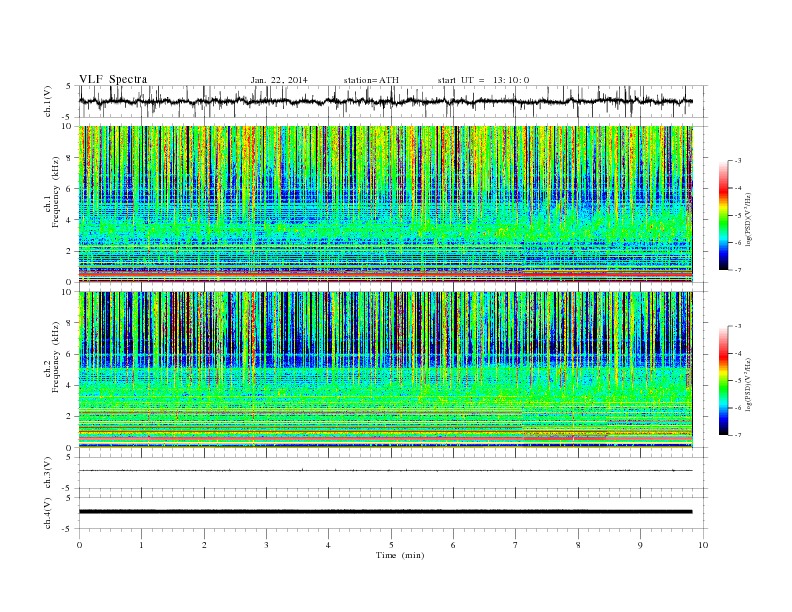Click the time axis tick label '3'

click(266, 545)
